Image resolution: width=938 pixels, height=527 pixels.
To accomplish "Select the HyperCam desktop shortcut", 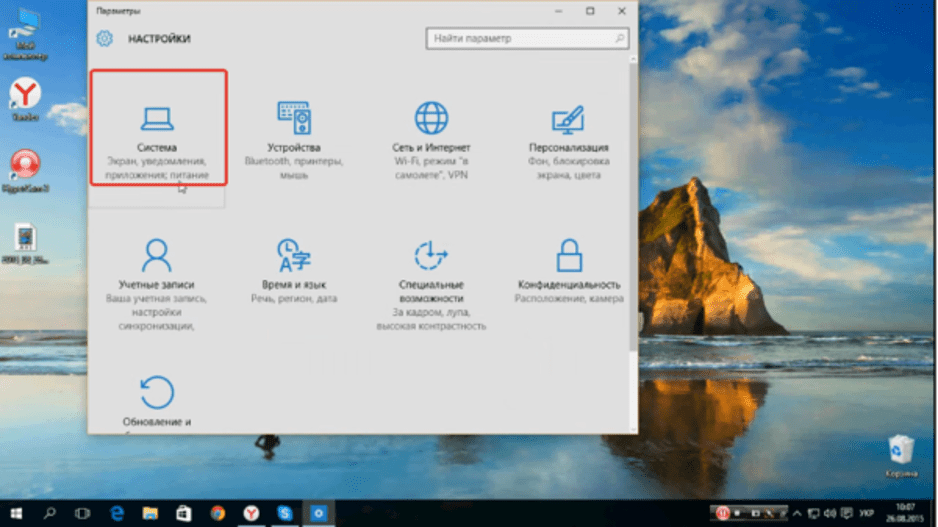I will point(25,171).
